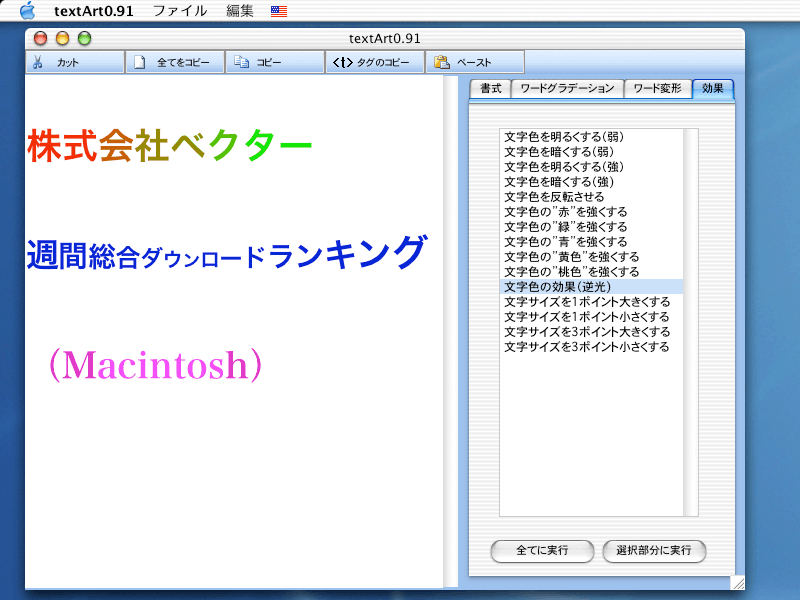This screenshot has height=600, width=800.
Task: Click the Paste clipboard icon
Action: pyautogui.click(x=441, y=62)
